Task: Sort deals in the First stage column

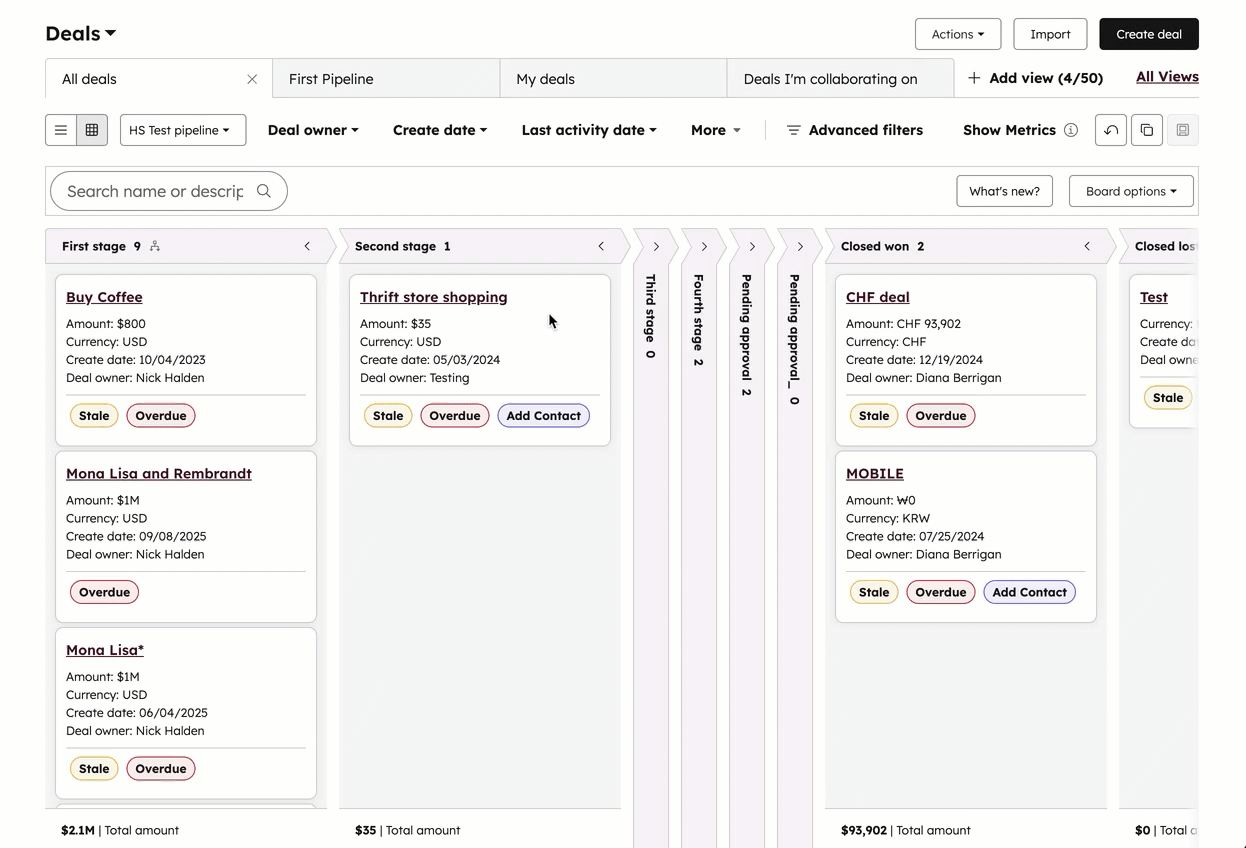Action: pos(156,245)
